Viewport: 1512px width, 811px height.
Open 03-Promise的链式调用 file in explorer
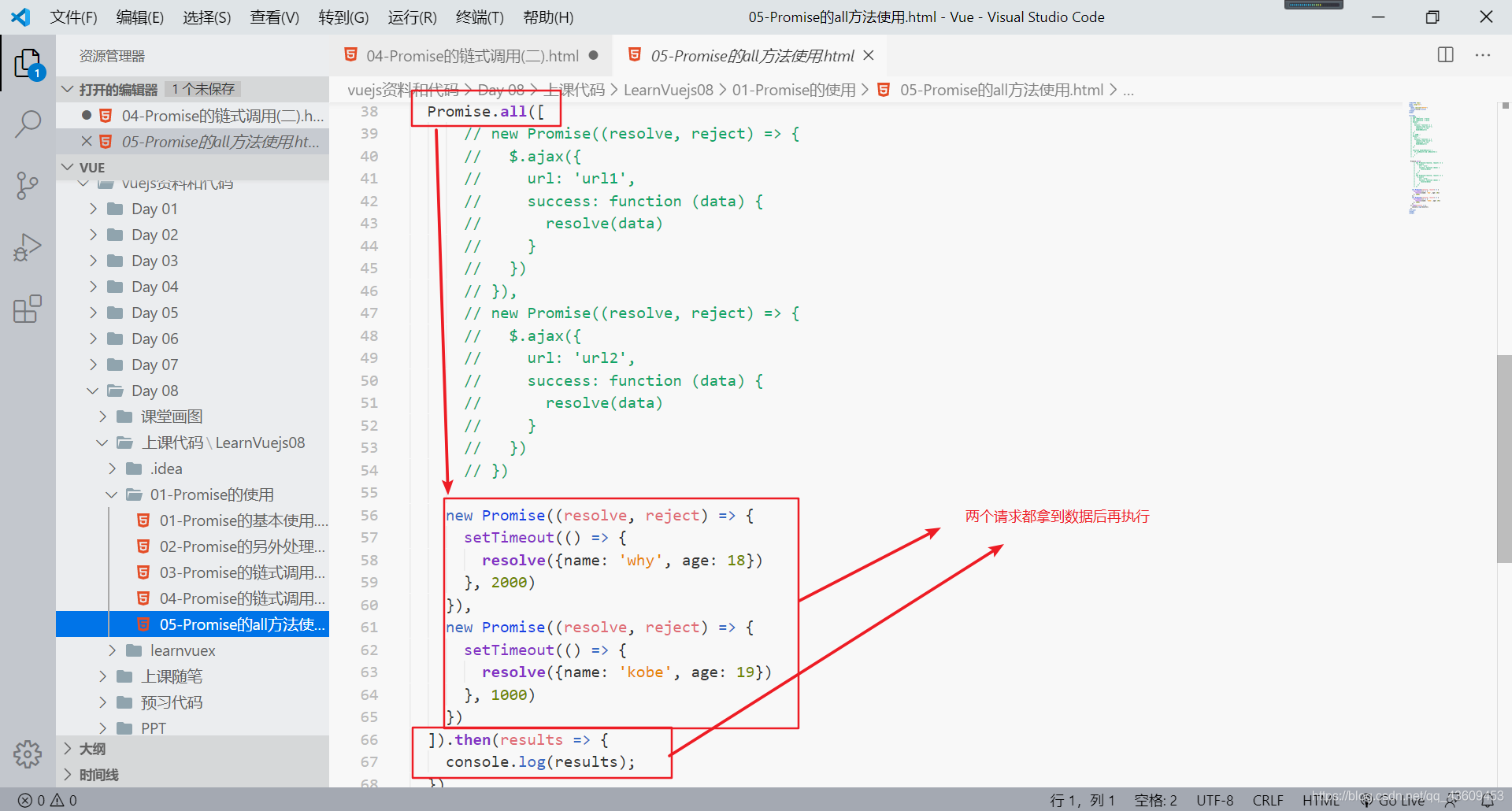click(192, 572)
